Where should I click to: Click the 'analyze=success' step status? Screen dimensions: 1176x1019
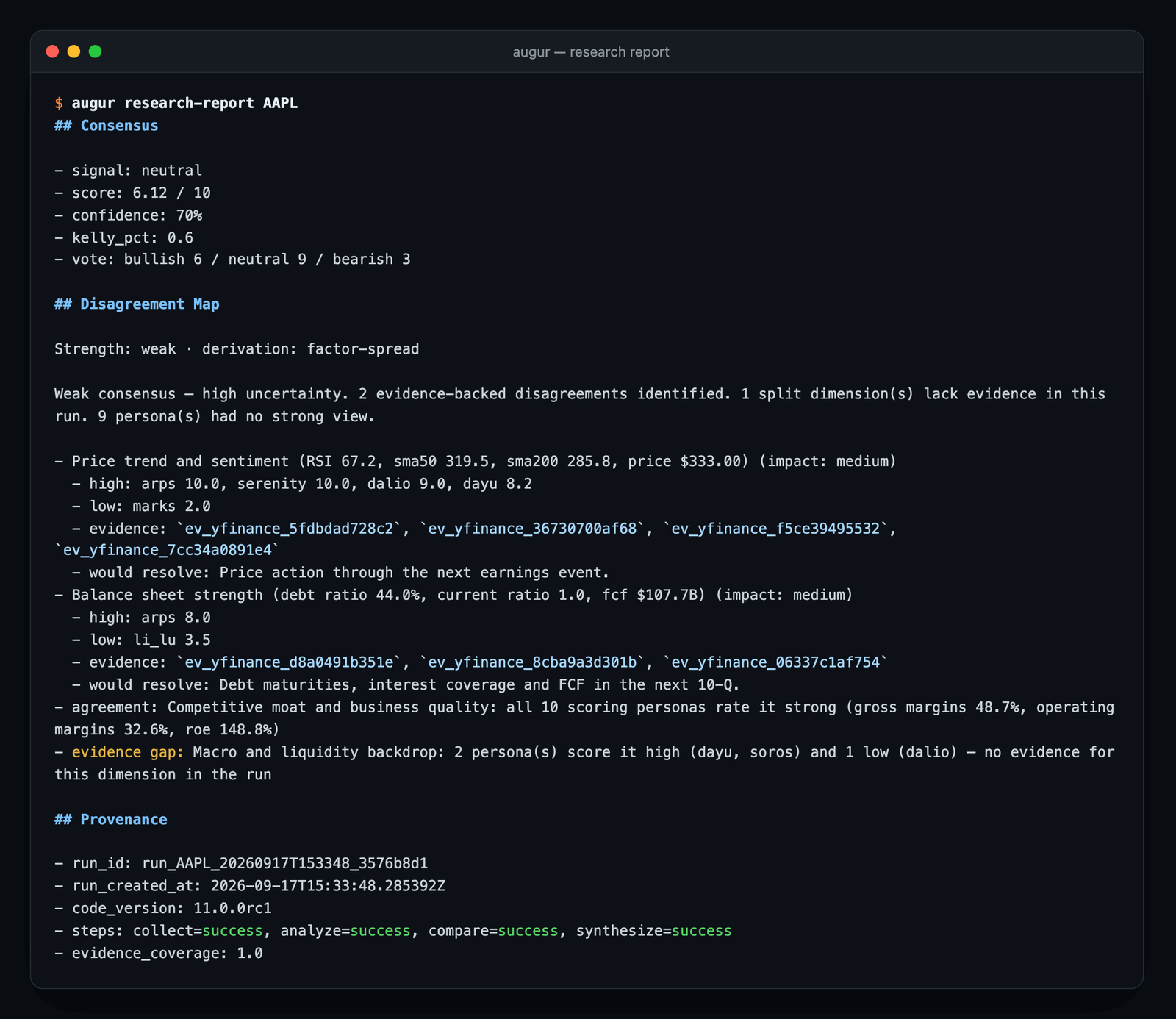345,931
